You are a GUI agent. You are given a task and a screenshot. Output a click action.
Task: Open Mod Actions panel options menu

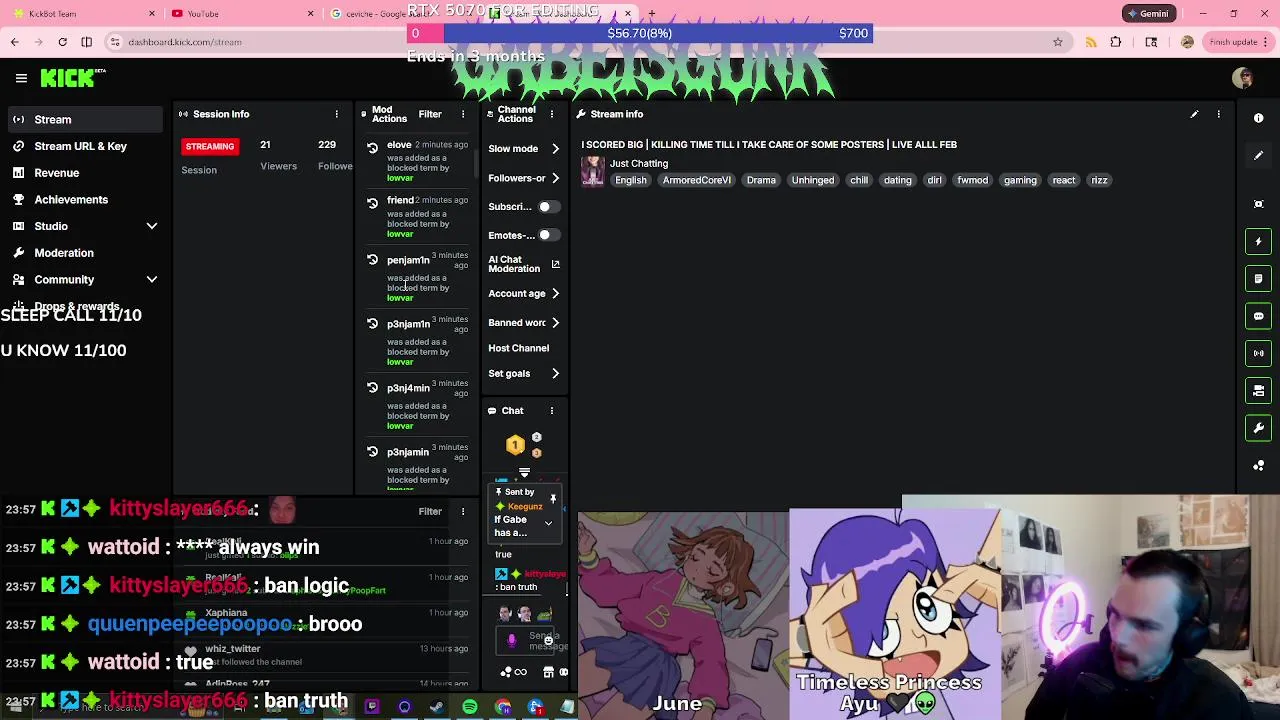click(x=463, y=114)
